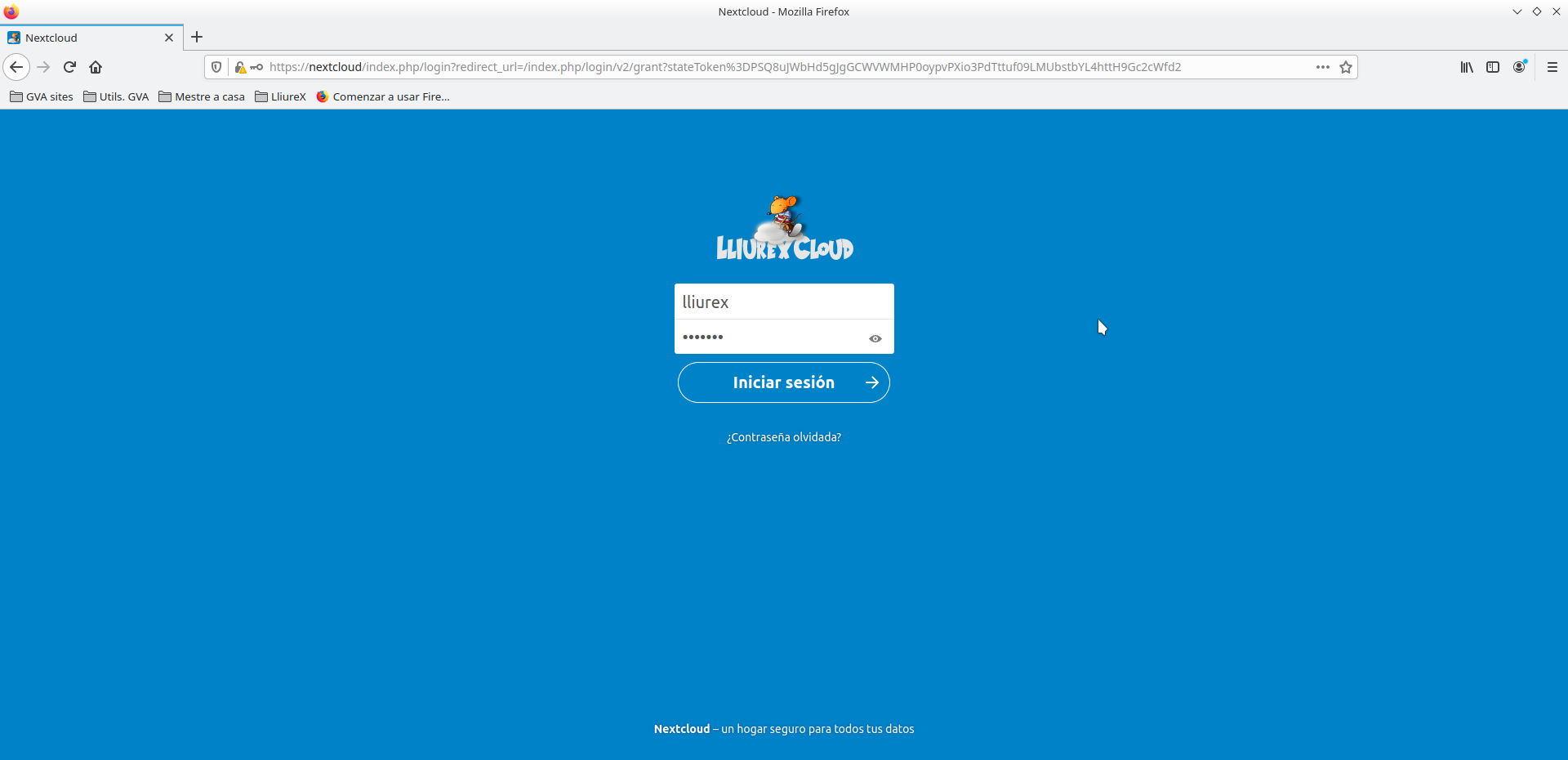Image resolution: width=1568 pixels, height=760 pixels.
Task: Open the Firefox library icon
Action: 1467,67
